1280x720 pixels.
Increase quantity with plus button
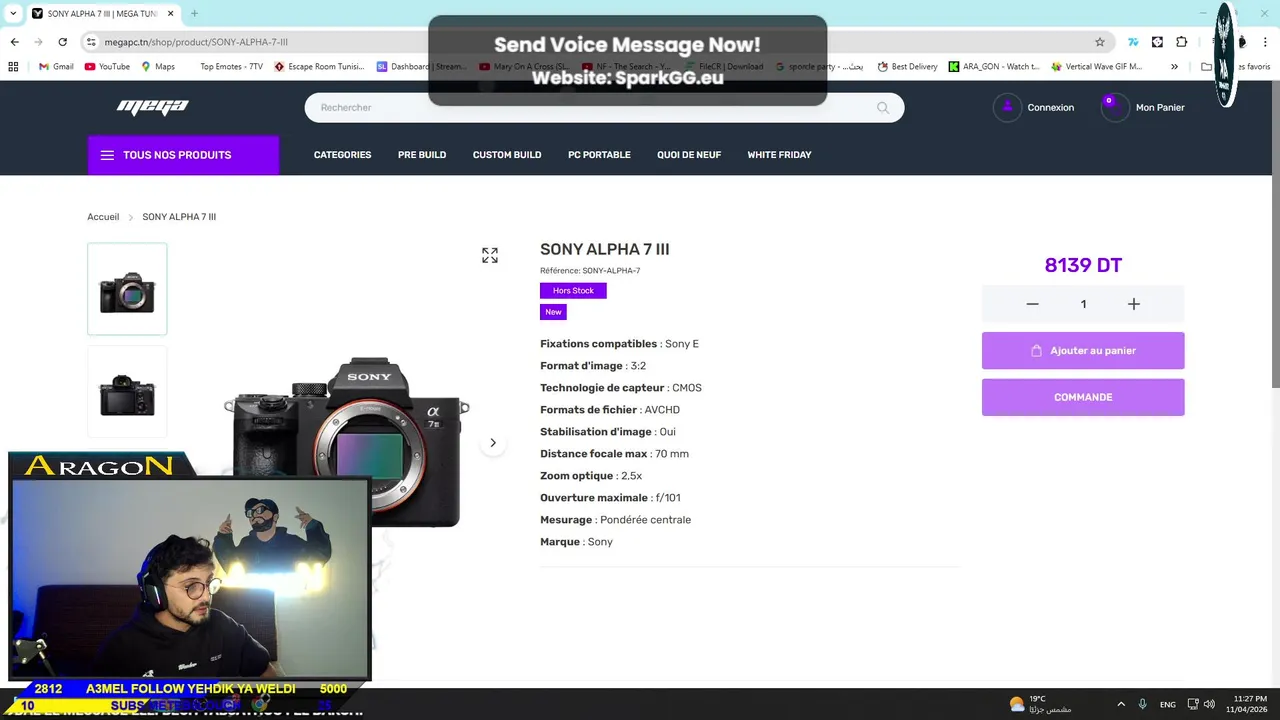click(1134, 304)
